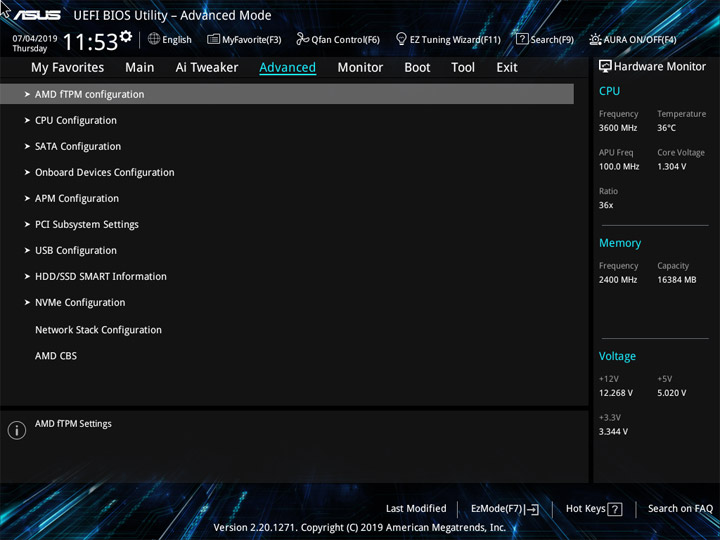Click the EzMode exit arrow icon
Image resolution: width=720 pixels, height=540 pixels.
(x=532, y=509)
